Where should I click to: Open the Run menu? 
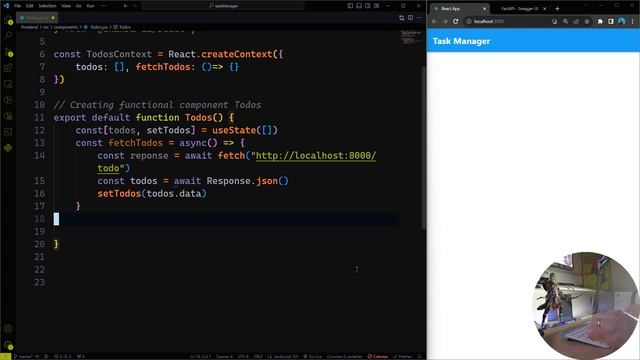(91, 6)
